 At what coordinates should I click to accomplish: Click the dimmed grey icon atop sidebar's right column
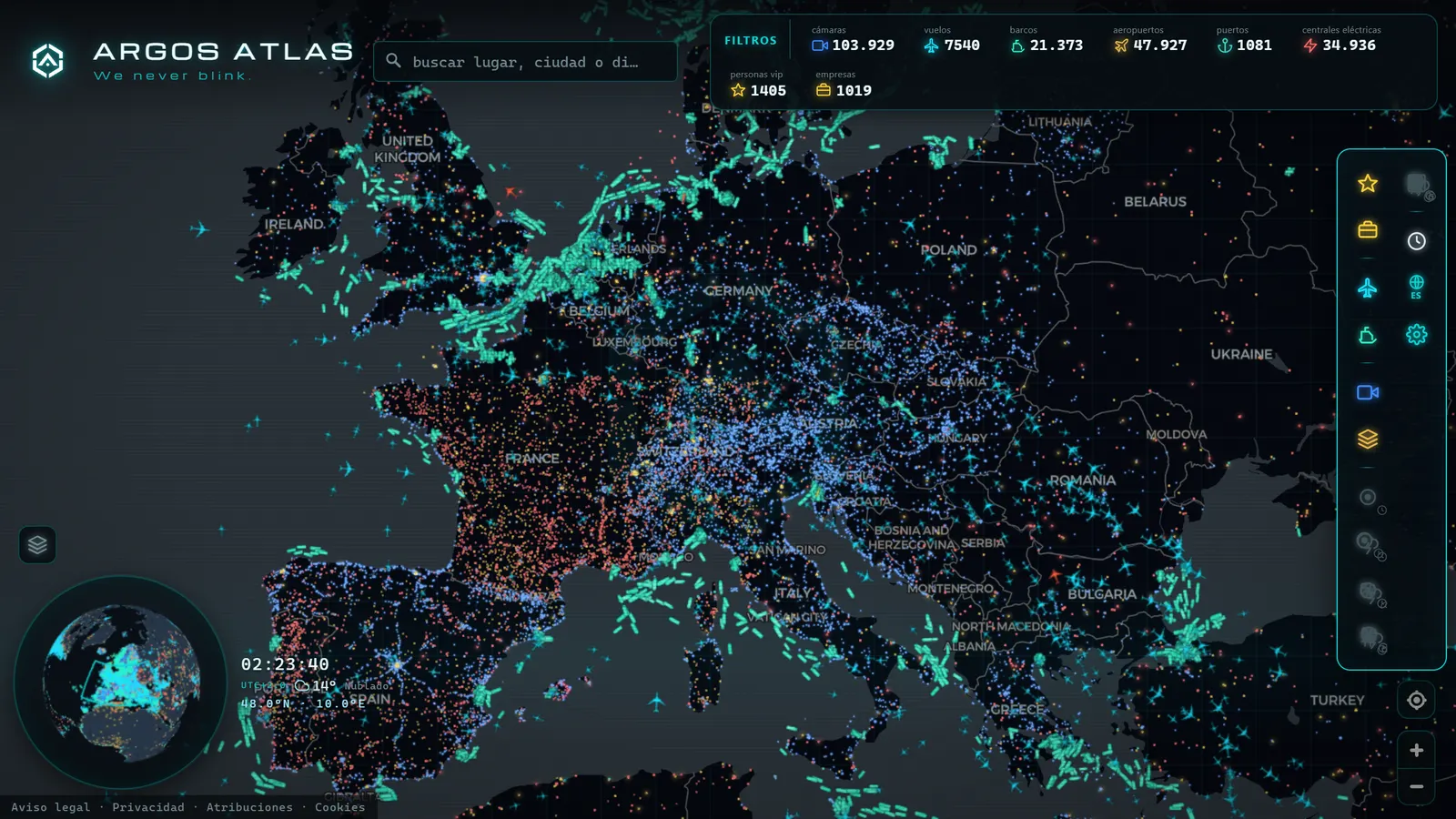click(1420, 187)
